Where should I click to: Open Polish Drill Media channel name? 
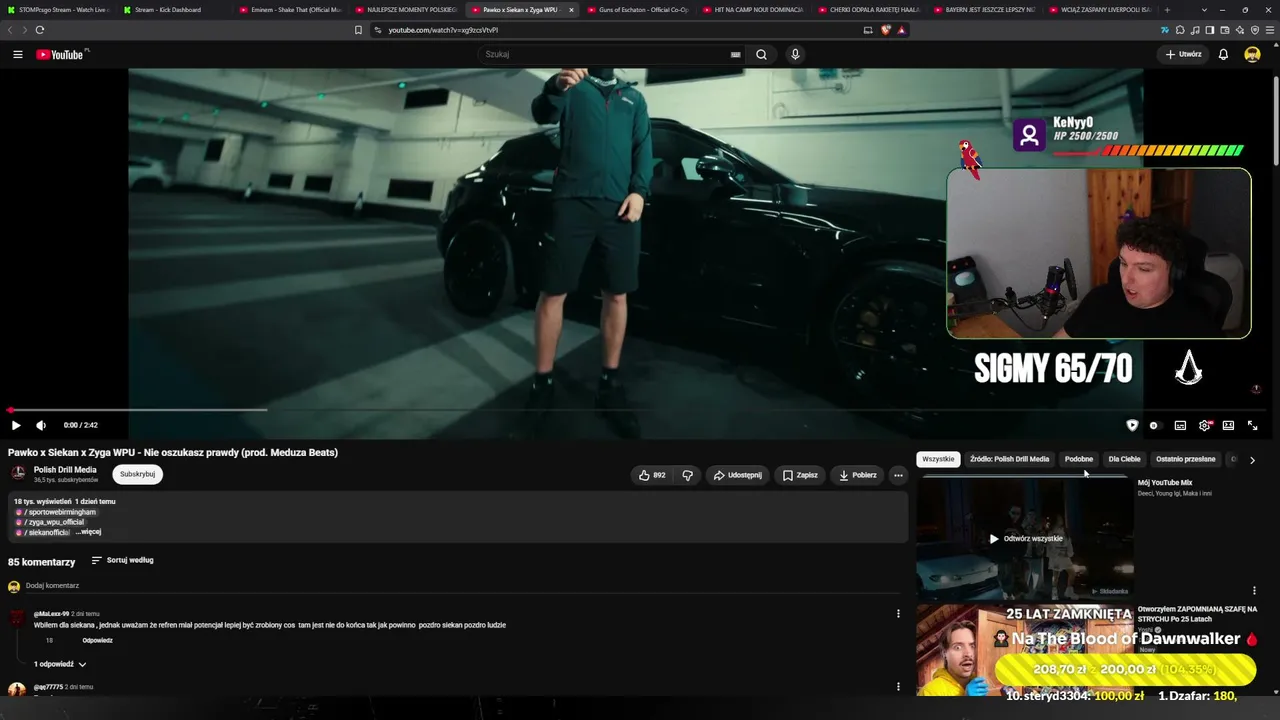click(65, 469)
